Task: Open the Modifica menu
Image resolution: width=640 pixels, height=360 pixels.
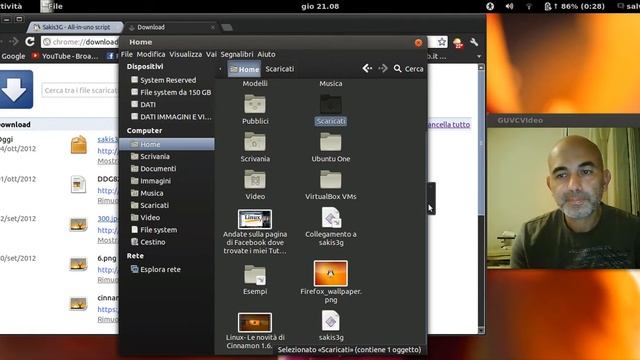Action: pyautogui.click(x=151, y=54)
